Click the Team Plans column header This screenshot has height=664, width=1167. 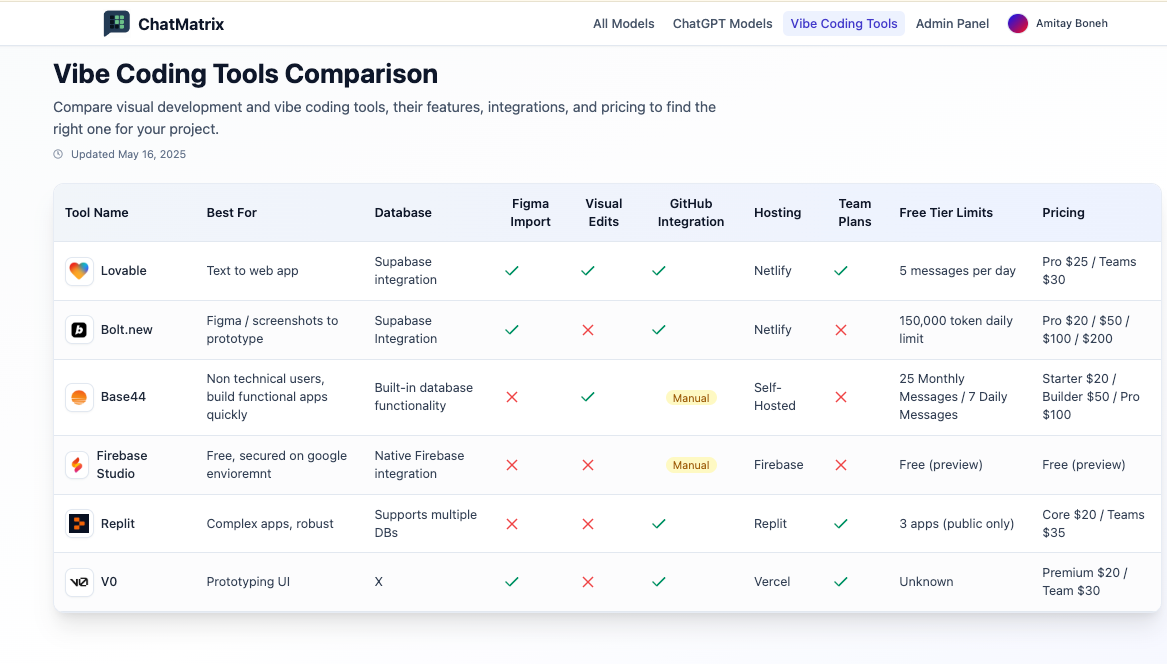[x=854, y=213]
